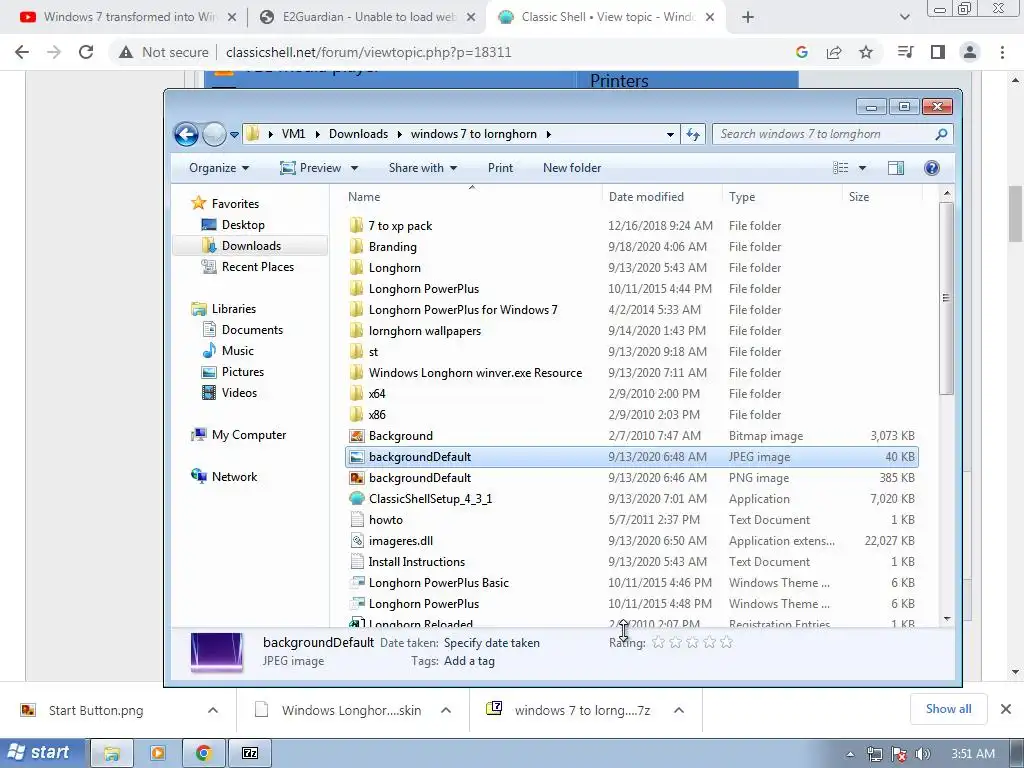Image resolution: width=1024 pixels, height=768 pixels.
Task: Open recent locations dropdown next to forward arrow
Action: point(234,135)
